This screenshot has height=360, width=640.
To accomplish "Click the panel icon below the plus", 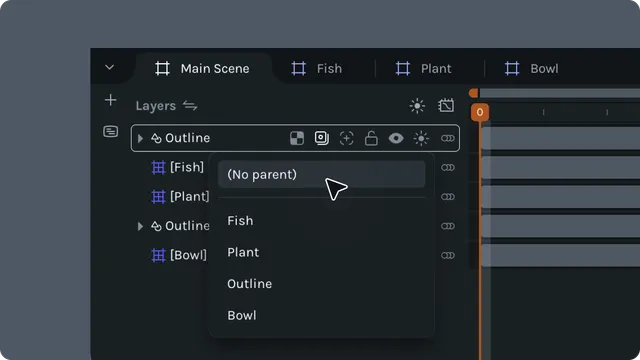I will pyautogui.click(x=111, y=131).
